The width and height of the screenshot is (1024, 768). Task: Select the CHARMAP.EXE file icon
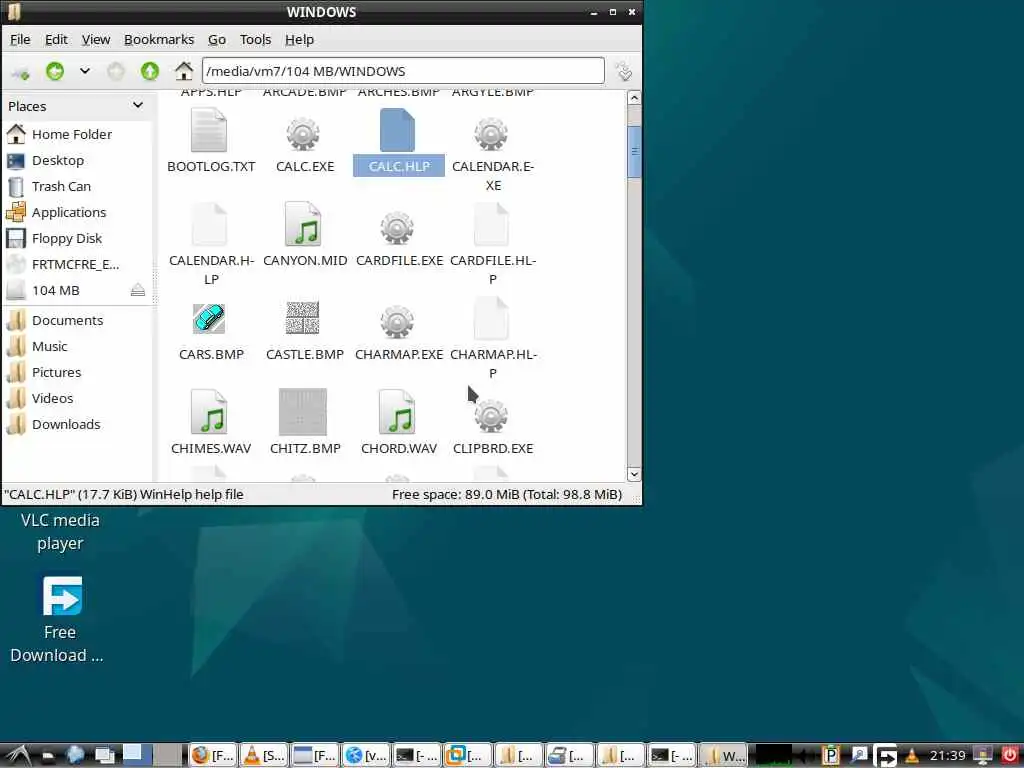click(x=397, y=322)
